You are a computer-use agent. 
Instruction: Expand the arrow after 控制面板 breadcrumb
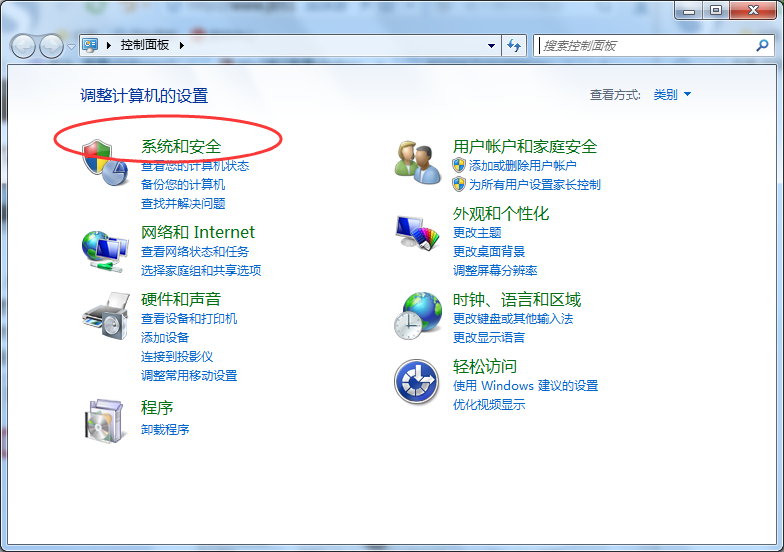click(x=182, y=46)
